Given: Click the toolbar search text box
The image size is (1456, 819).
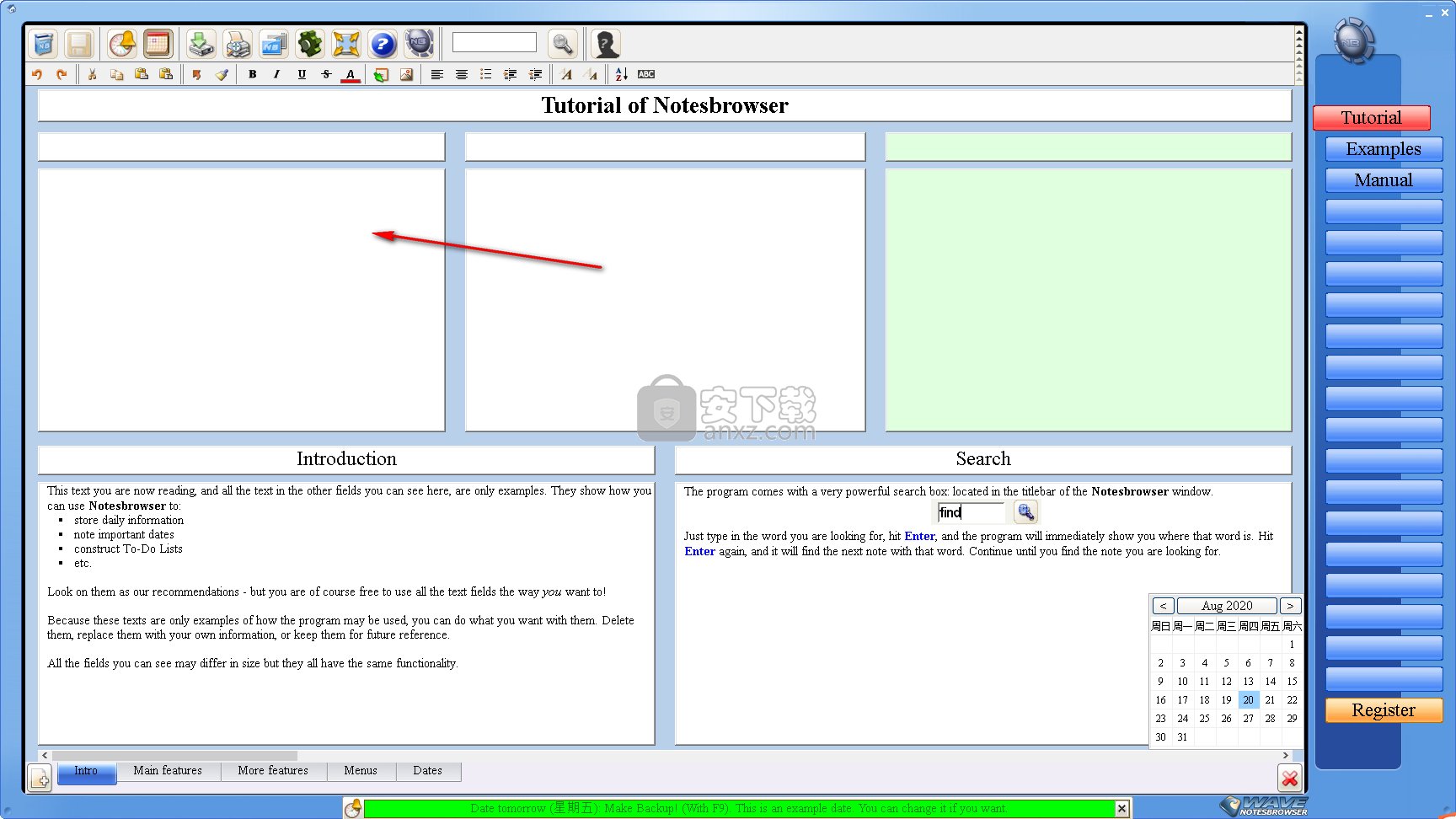Looking at the screenshot, I should pyautogui.click(x=495, y=42).
